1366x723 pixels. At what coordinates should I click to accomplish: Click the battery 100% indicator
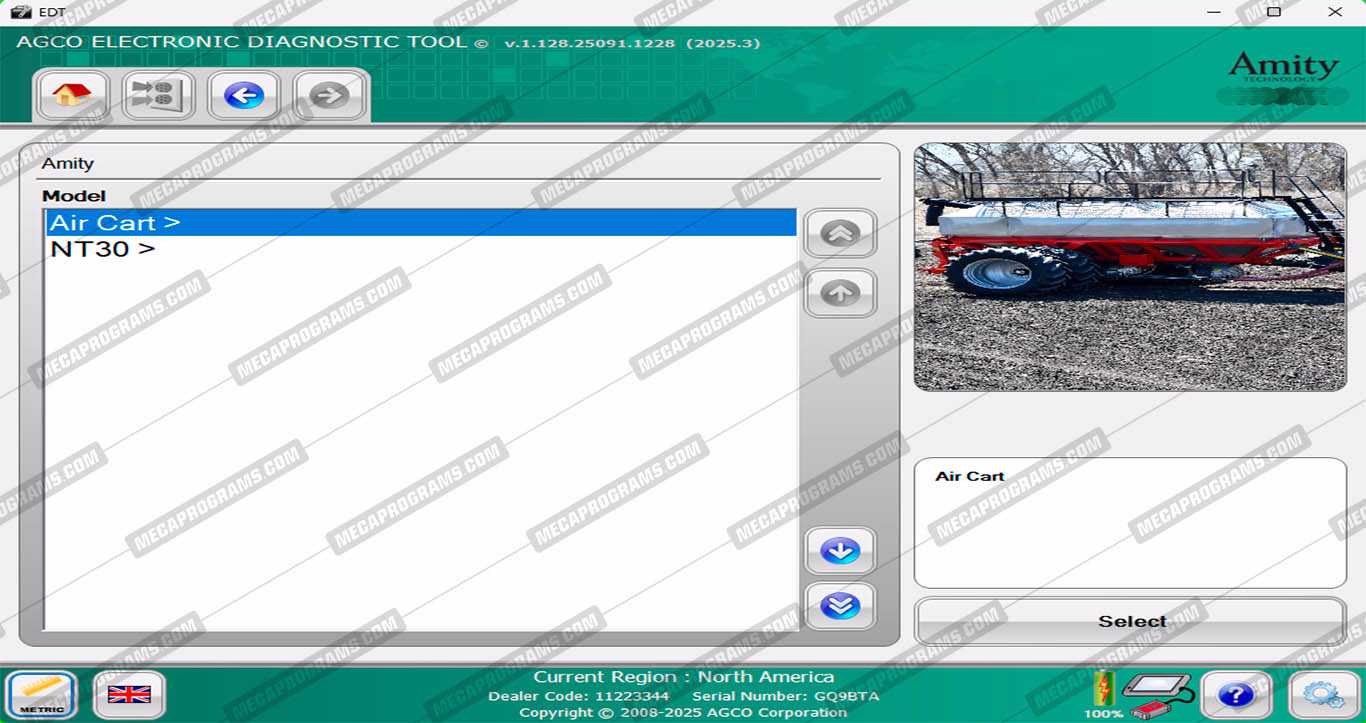pos(1104,694)
